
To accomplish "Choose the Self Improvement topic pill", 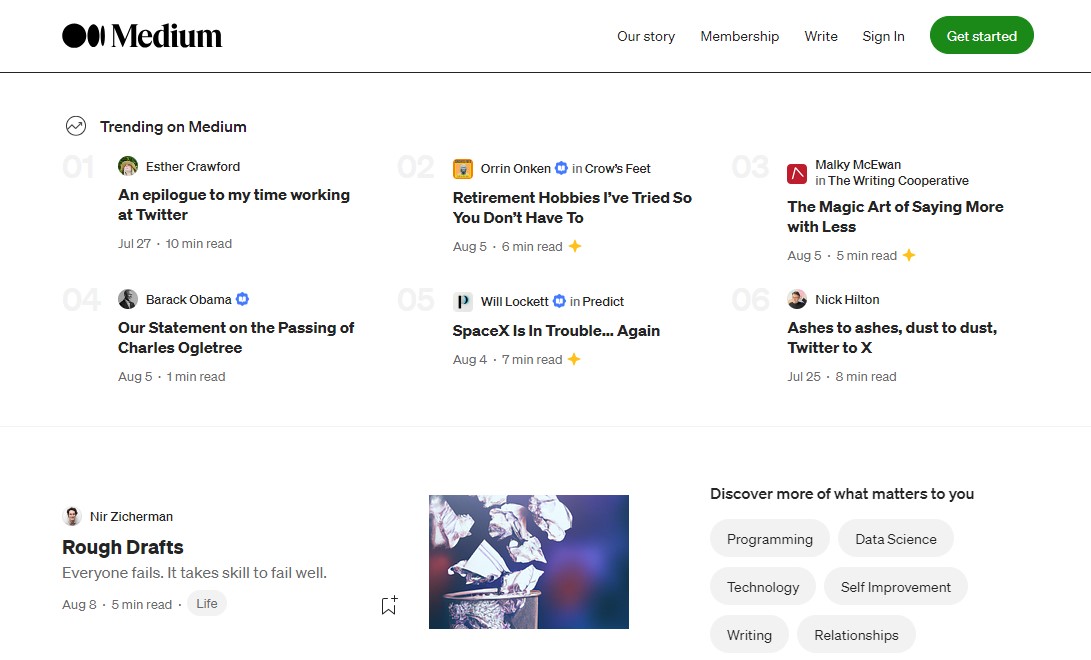I will click(x=895, y=586).
